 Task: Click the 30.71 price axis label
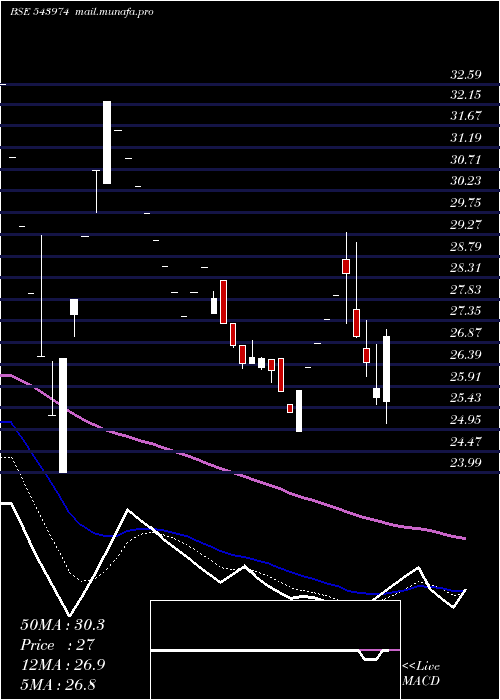point(466,159)
